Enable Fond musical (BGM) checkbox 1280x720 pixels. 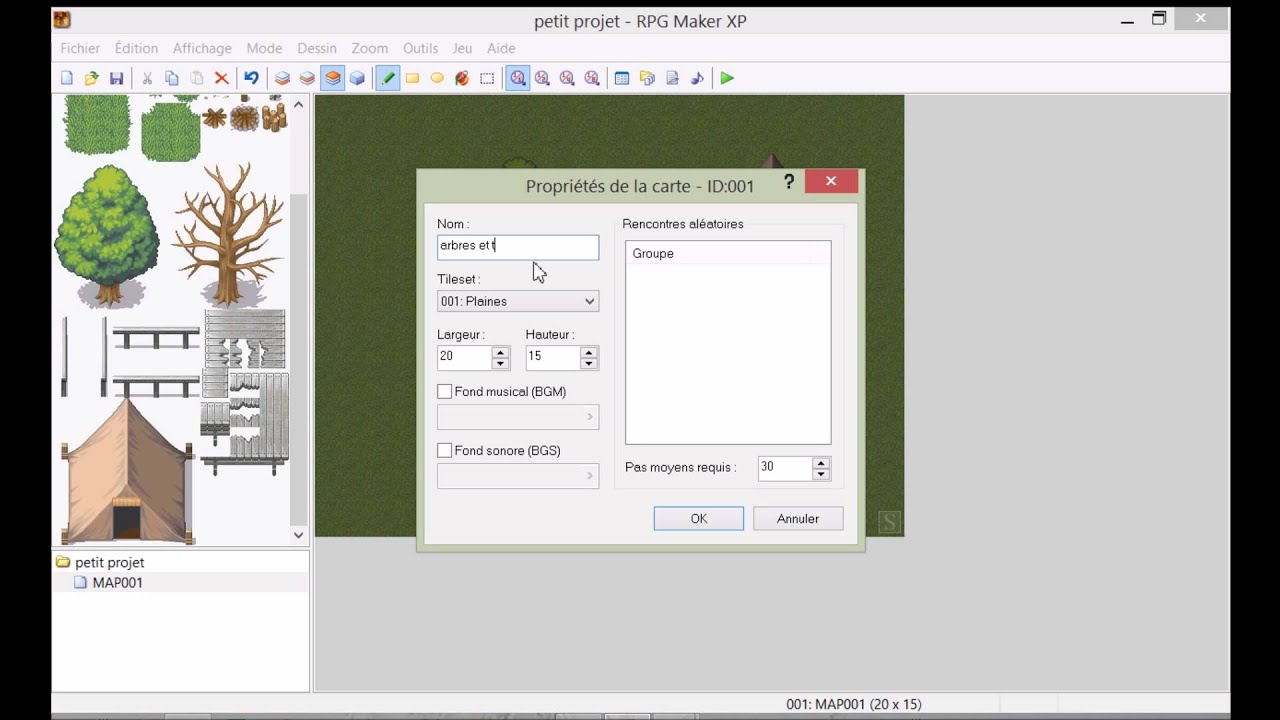click(x=445, y=391)
